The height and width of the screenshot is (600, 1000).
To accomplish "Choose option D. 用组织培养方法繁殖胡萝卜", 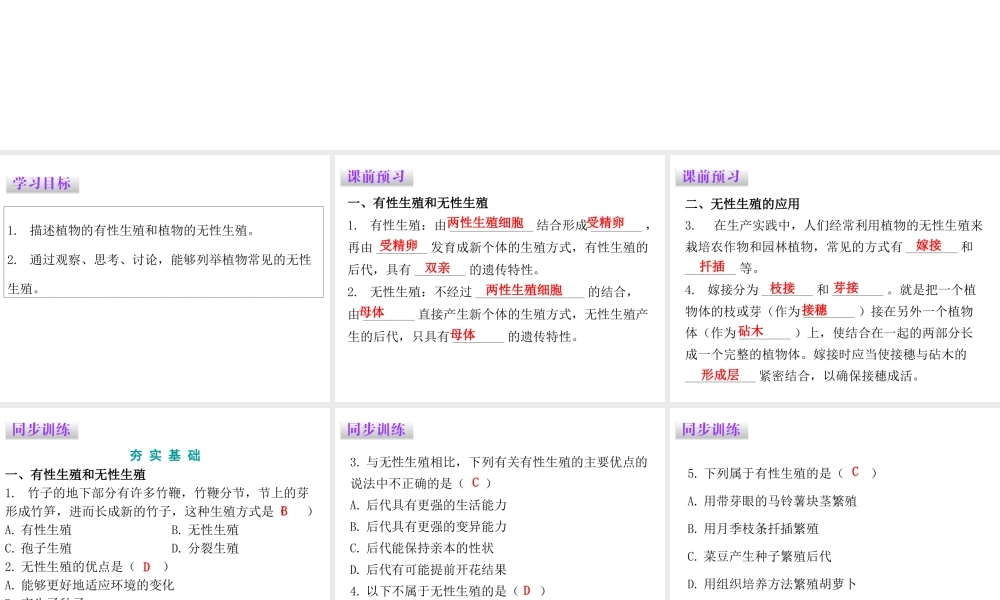I will 772,584.
